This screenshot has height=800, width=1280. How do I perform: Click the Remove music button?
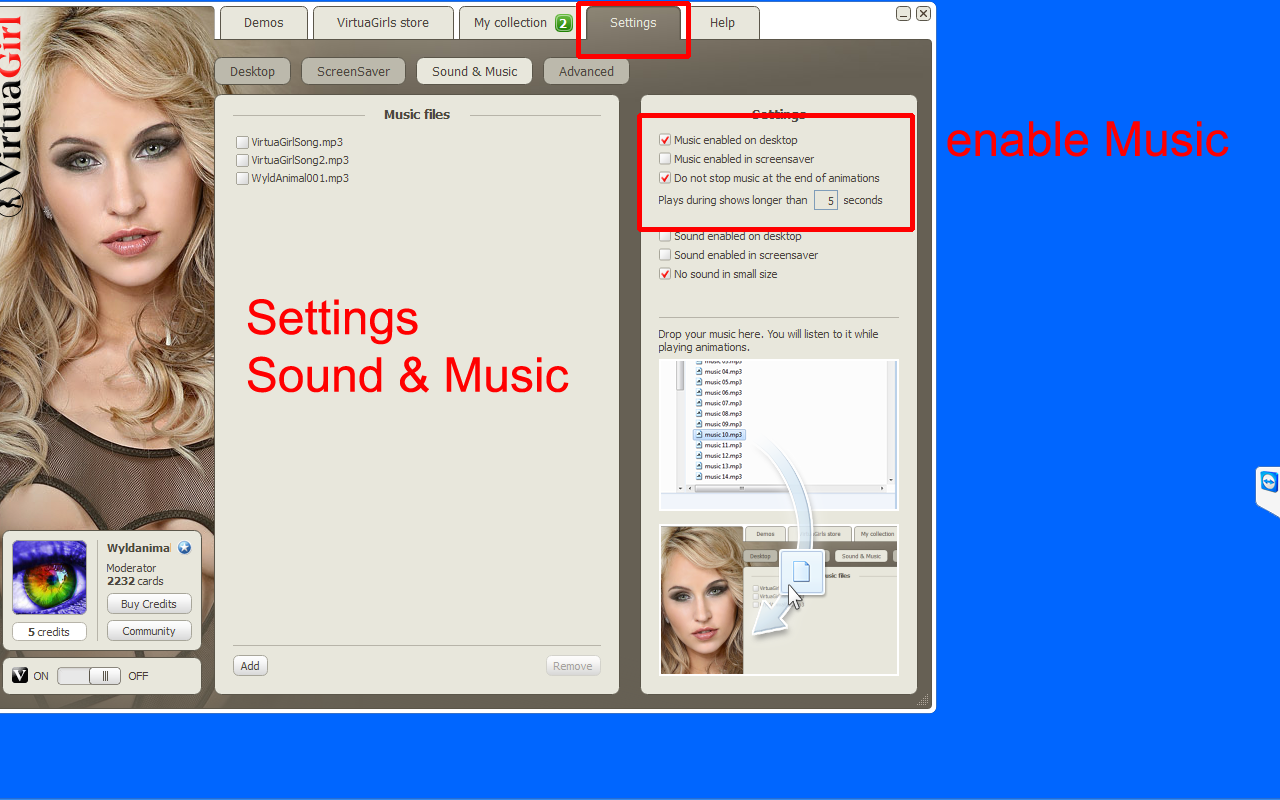[573, 666]
